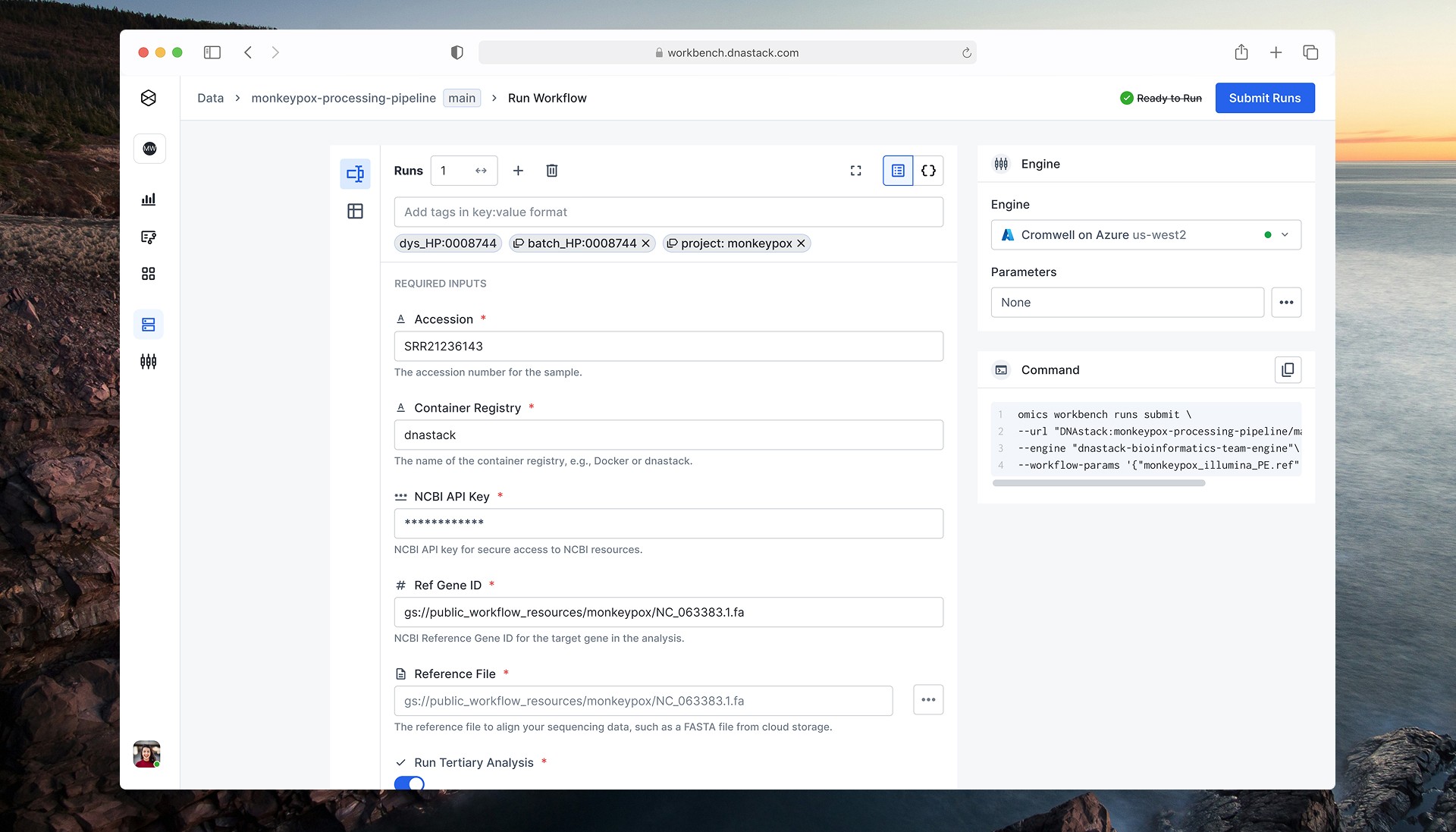Viewport: 1456px width, 832px height.
Task: Toggle the browser sidebar icon
Action: point(212,52)
